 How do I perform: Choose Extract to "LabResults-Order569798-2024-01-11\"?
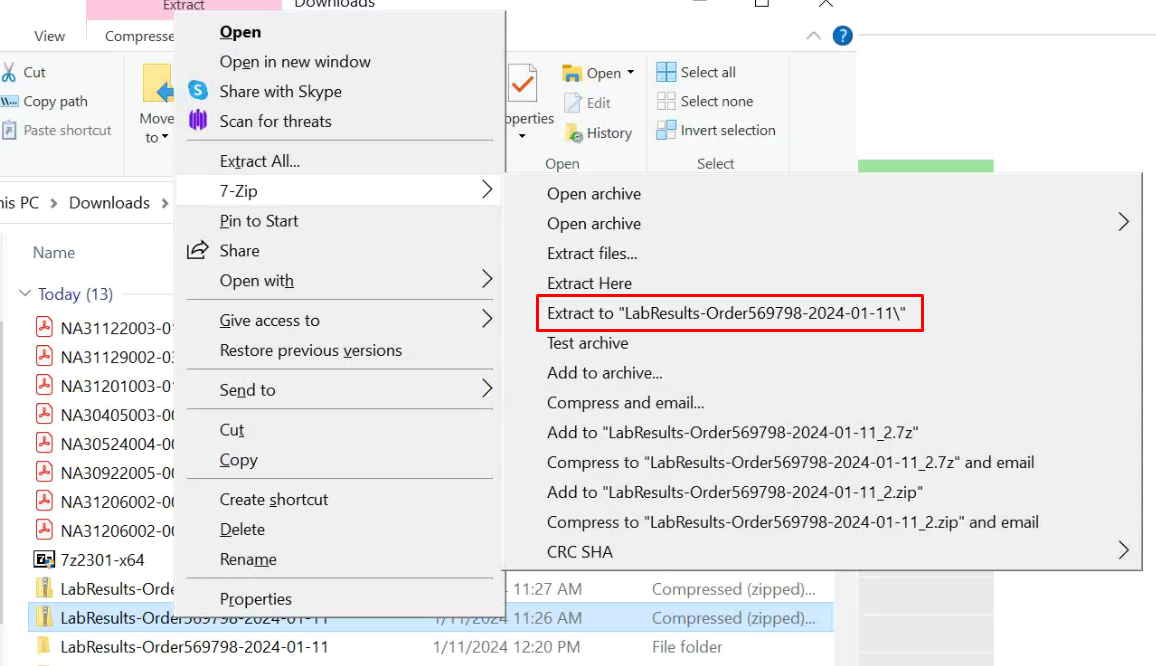(x=726, y=313)
